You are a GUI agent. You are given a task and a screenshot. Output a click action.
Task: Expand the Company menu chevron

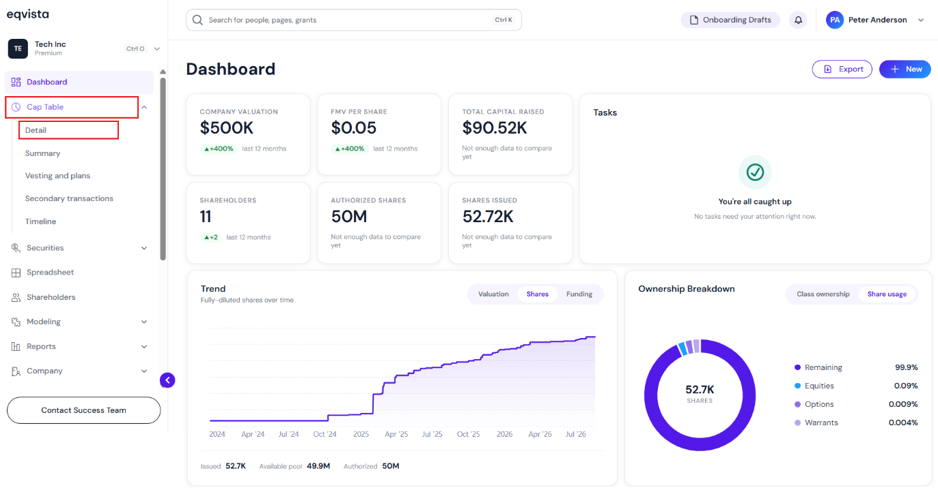pyautogui.click(x=144, y=371)
